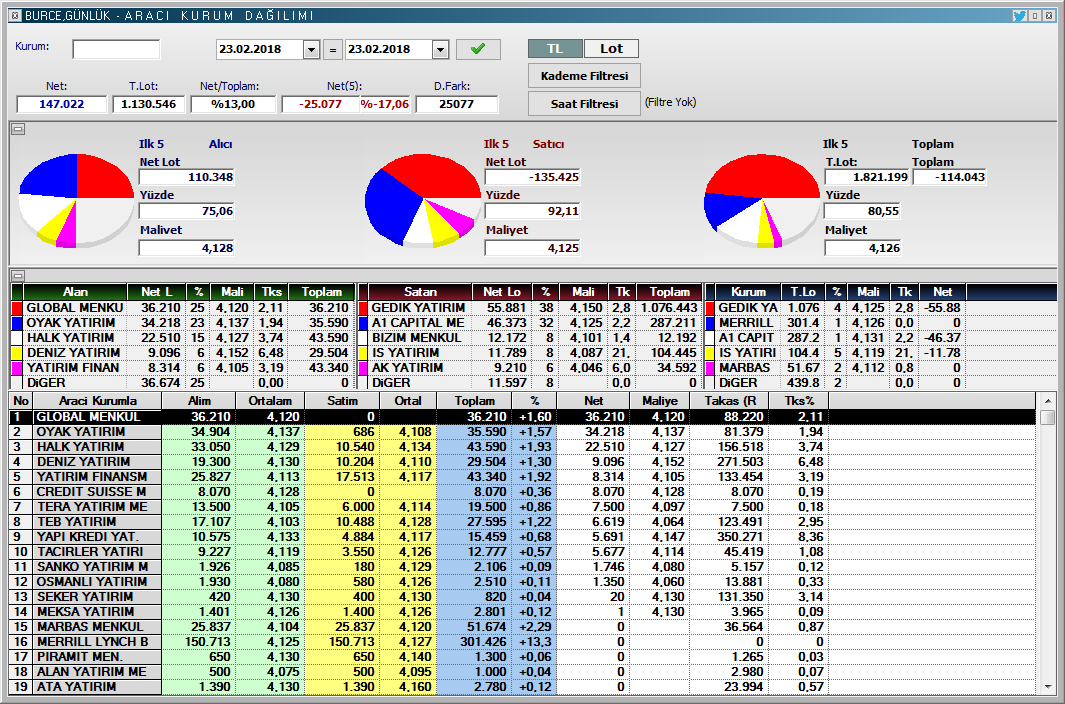
Task: Click the Twitter bird icon in title bar
Action: point(1019,16)
